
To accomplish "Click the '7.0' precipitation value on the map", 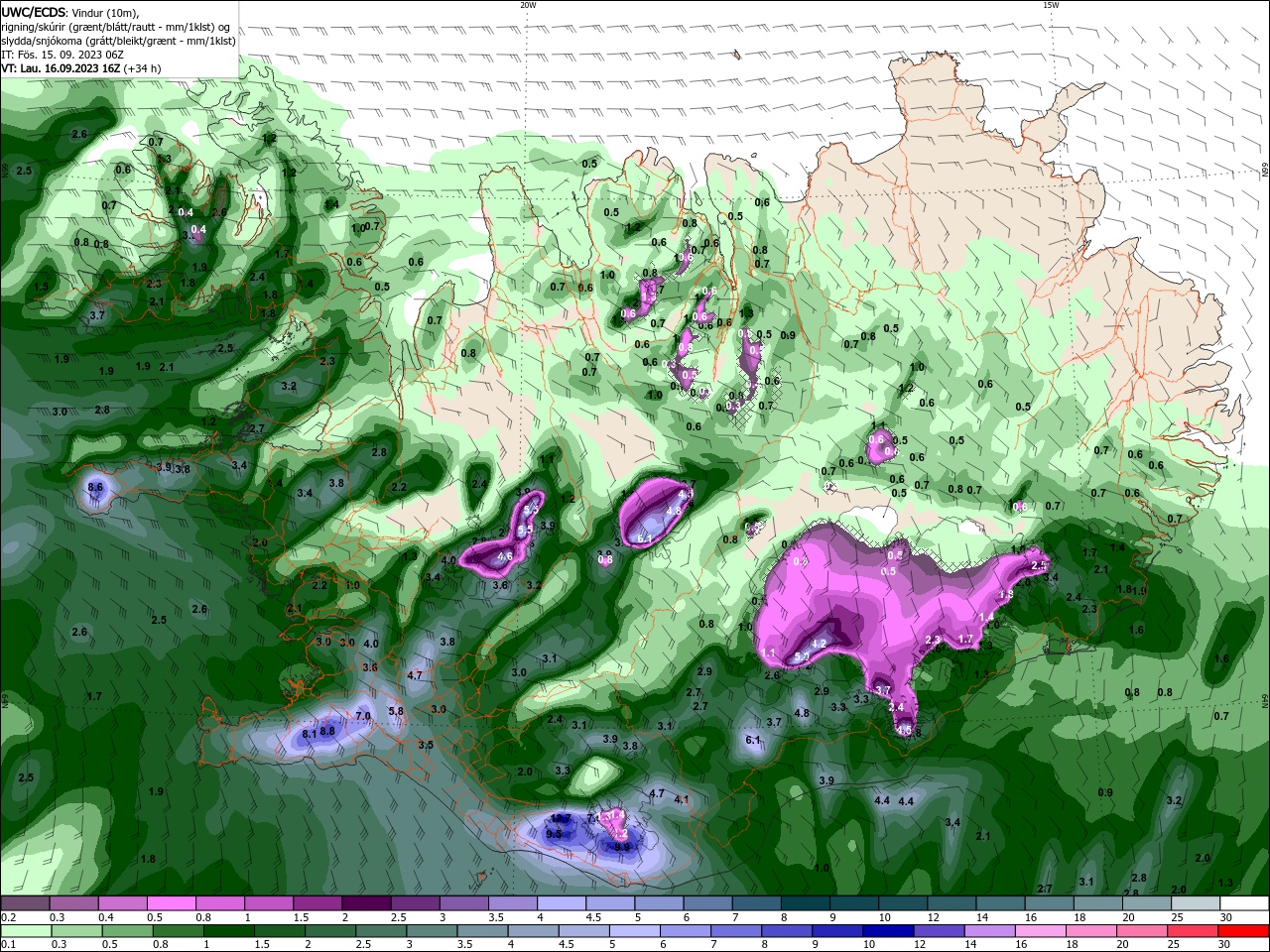I will click(363, 715).
